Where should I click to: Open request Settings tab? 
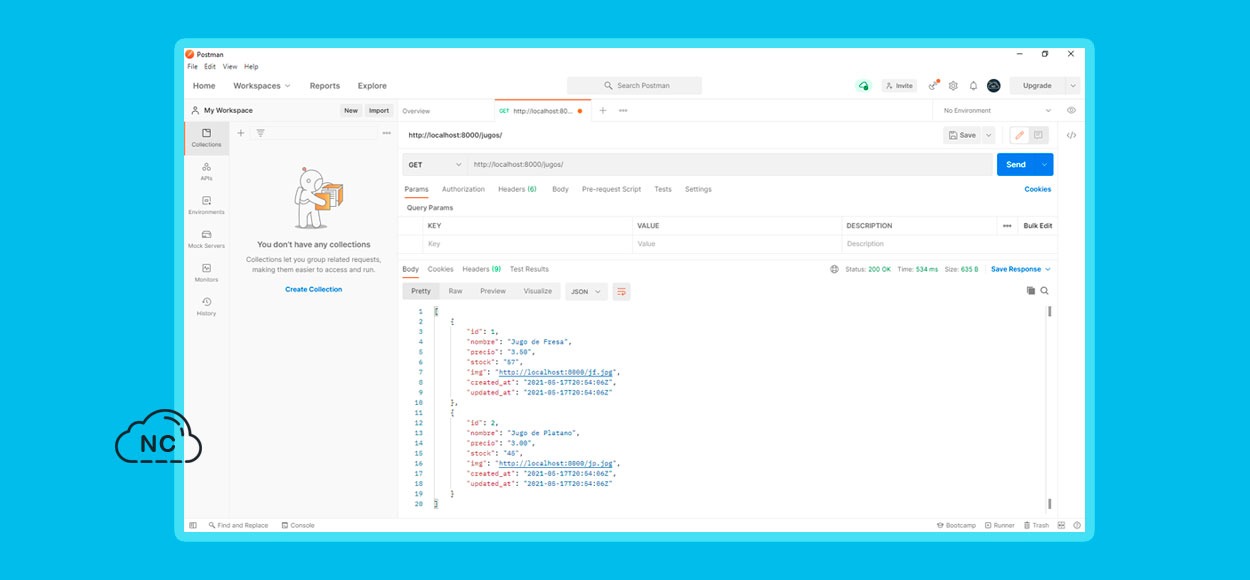coord(698,189)
